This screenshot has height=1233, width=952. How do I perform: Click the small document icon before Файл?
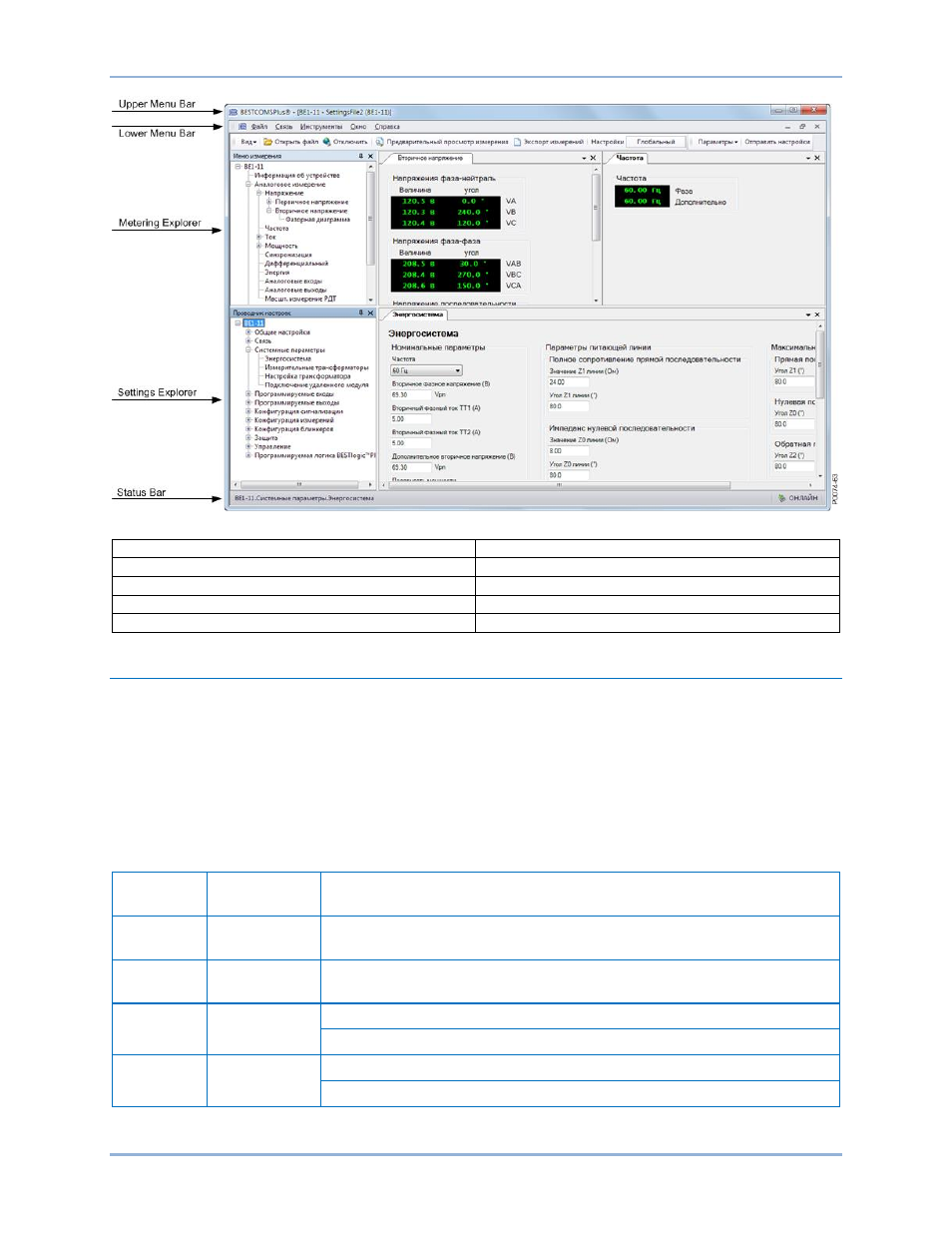coord(242,127)
